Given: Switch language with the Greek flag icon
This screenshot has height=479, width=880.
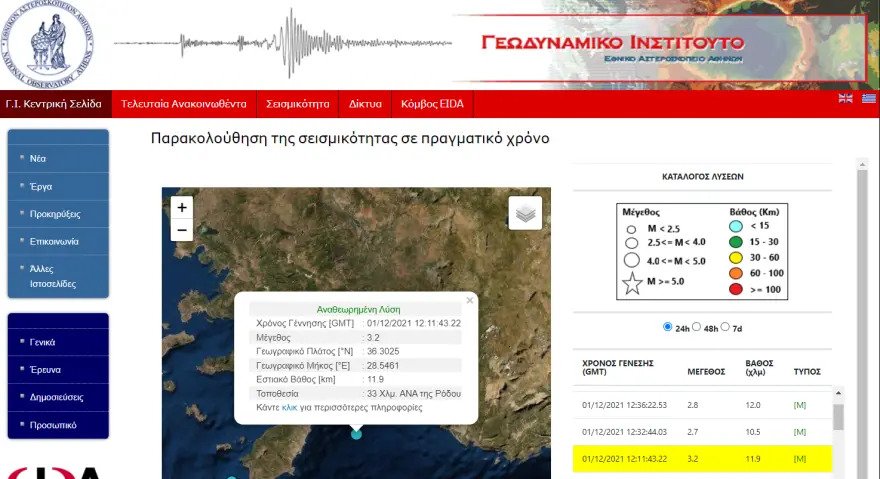Looking at the screenshot, I should 868,98.
